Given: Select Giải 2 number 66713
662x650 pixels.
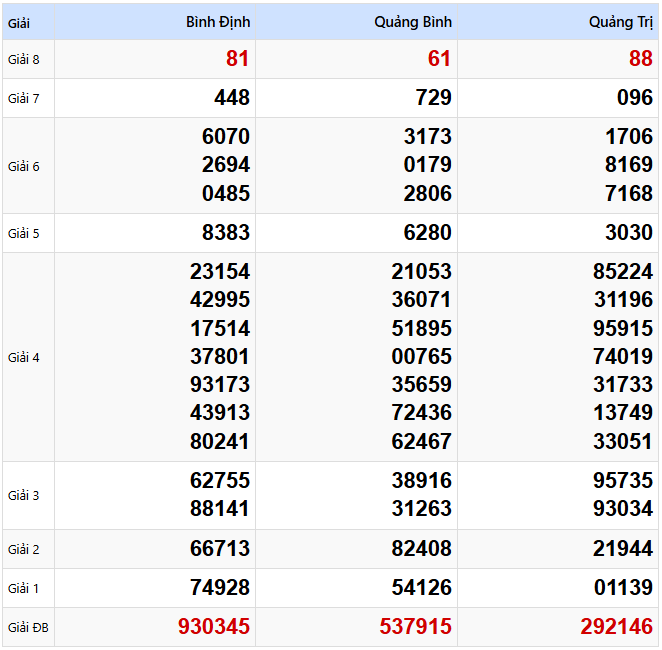Looking at the screenshot, I should click(220, 549).
